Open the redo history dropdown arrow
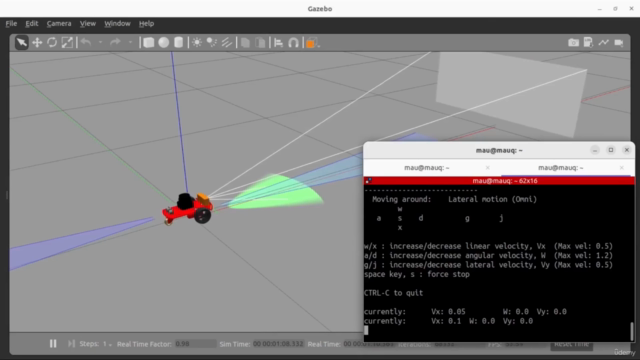Viewport: 640px width, 360px height. pos(130,42)
